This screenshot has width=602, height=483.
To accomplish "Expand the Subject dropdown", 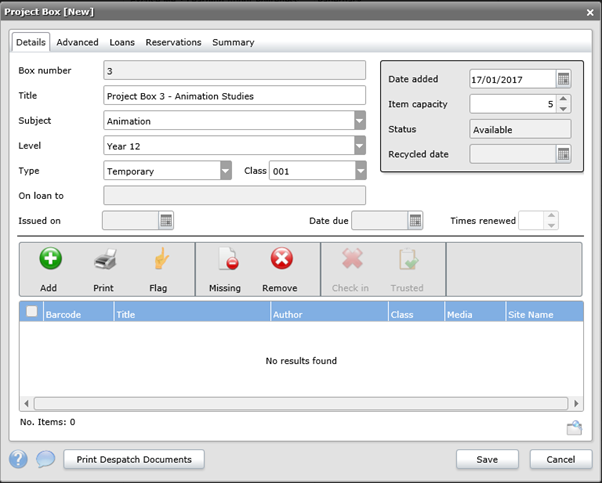I will [359, 121].
